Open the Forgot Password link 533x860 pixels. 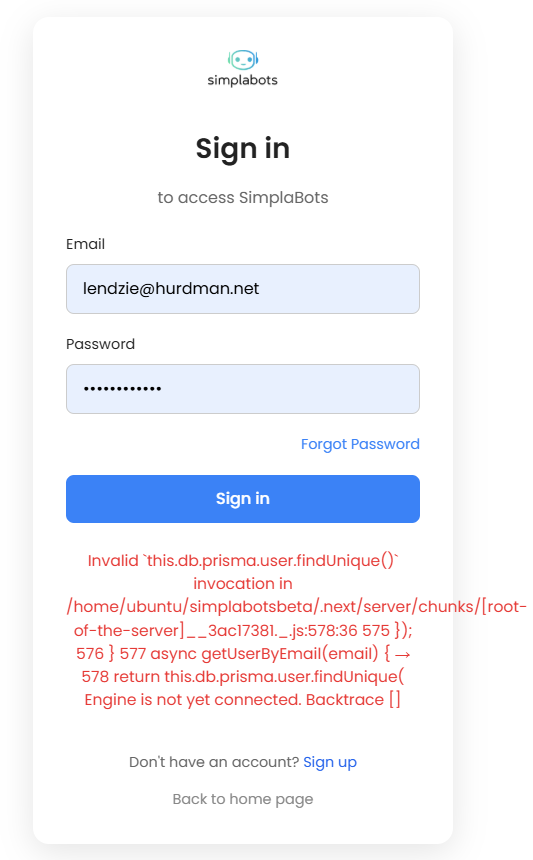coord(360,444)
